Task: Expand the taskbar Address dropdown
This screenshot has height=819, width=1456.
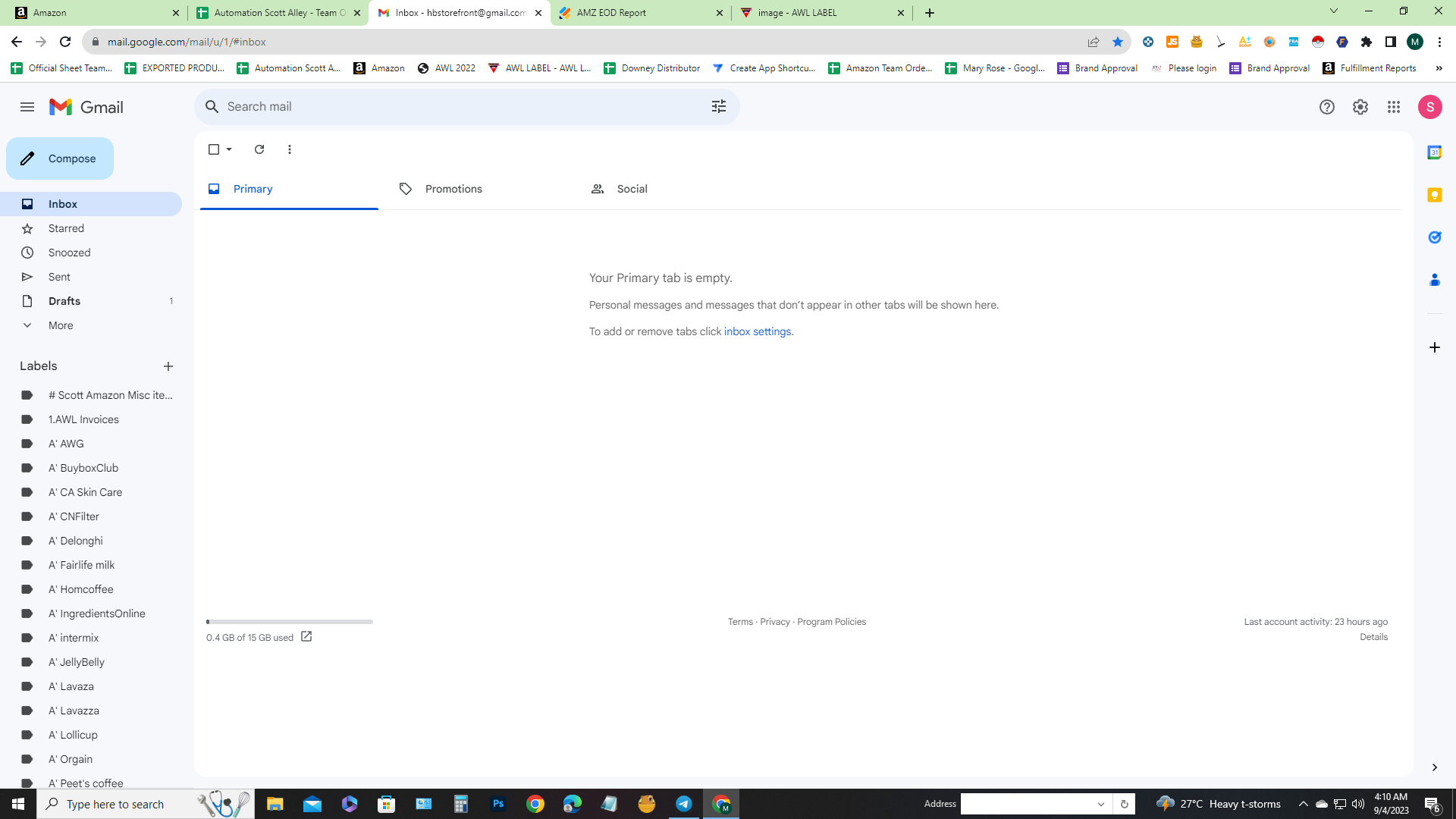Action: (1101, 804)
